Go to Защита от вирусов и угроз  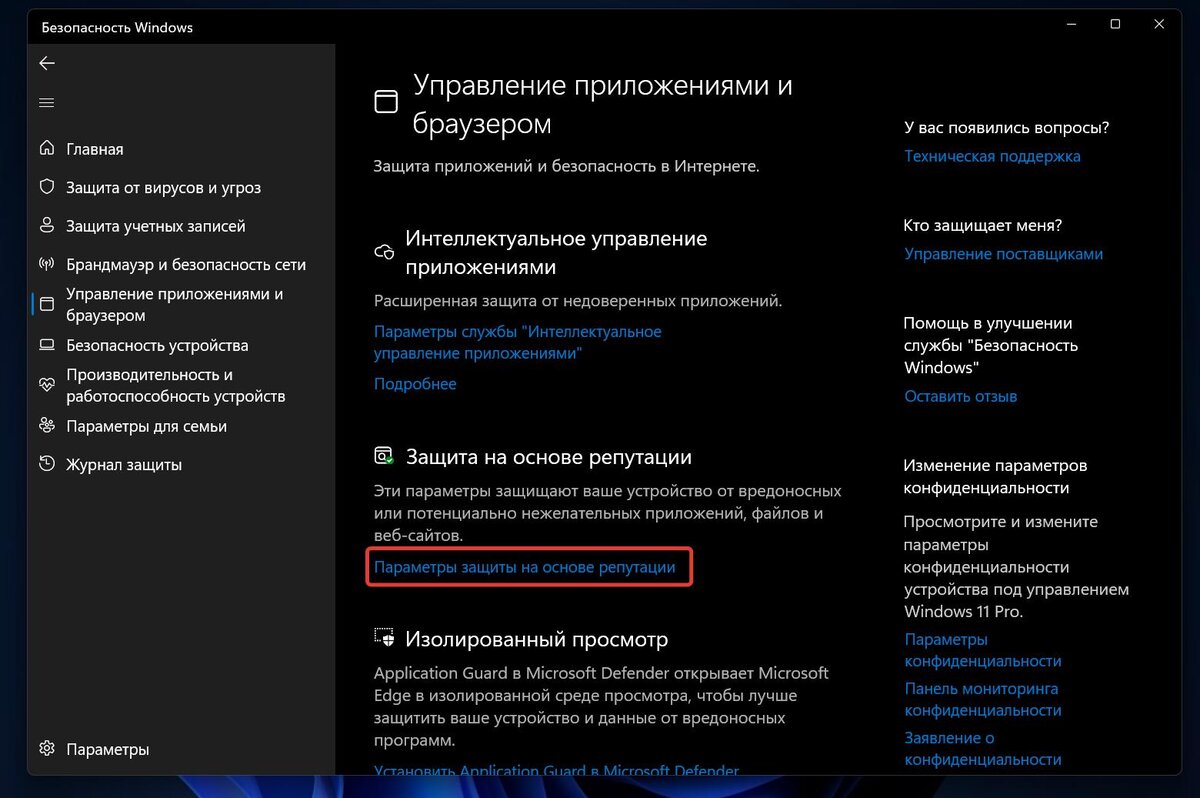(x=163, y=187)
